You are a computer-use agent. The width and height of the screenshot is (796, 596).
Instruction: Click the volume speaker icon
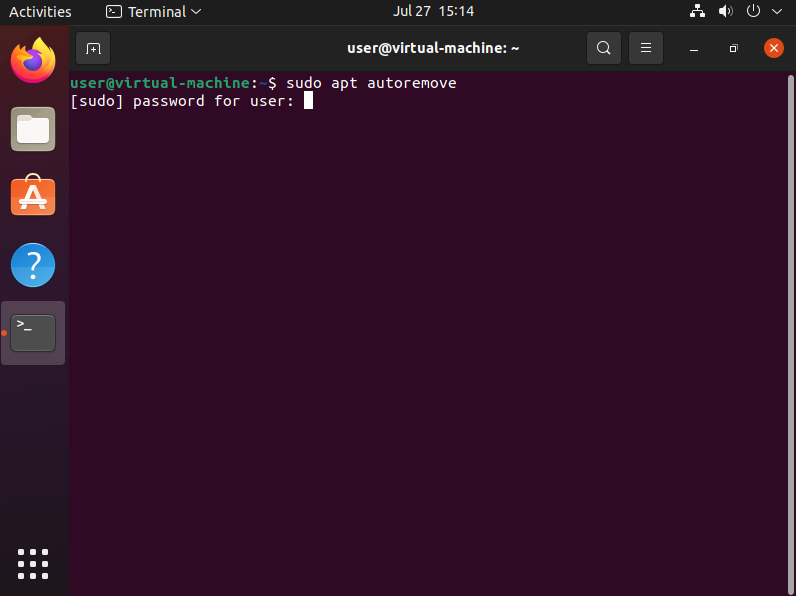[726, 12]
